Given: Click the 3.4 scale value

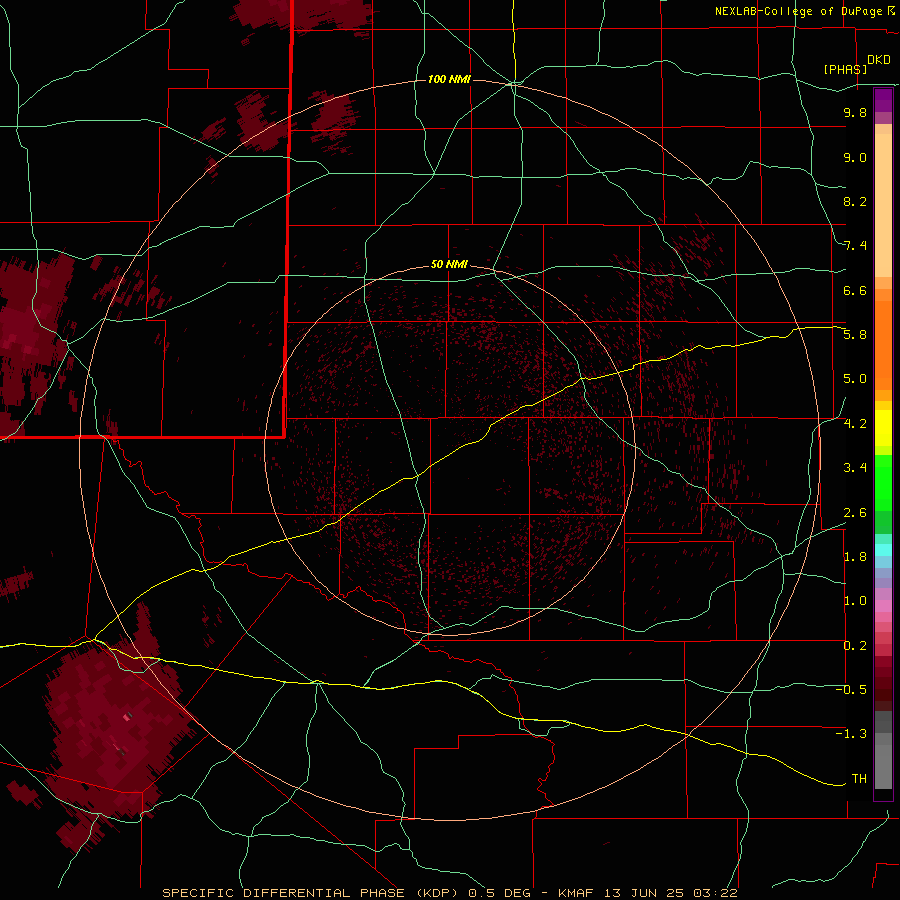Looking at the screenshot, I should [x=855, y=468].
